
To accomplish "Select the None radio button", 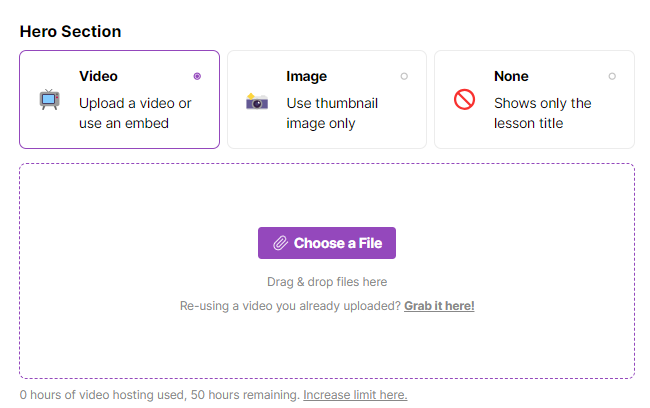I will coord(612,76).
